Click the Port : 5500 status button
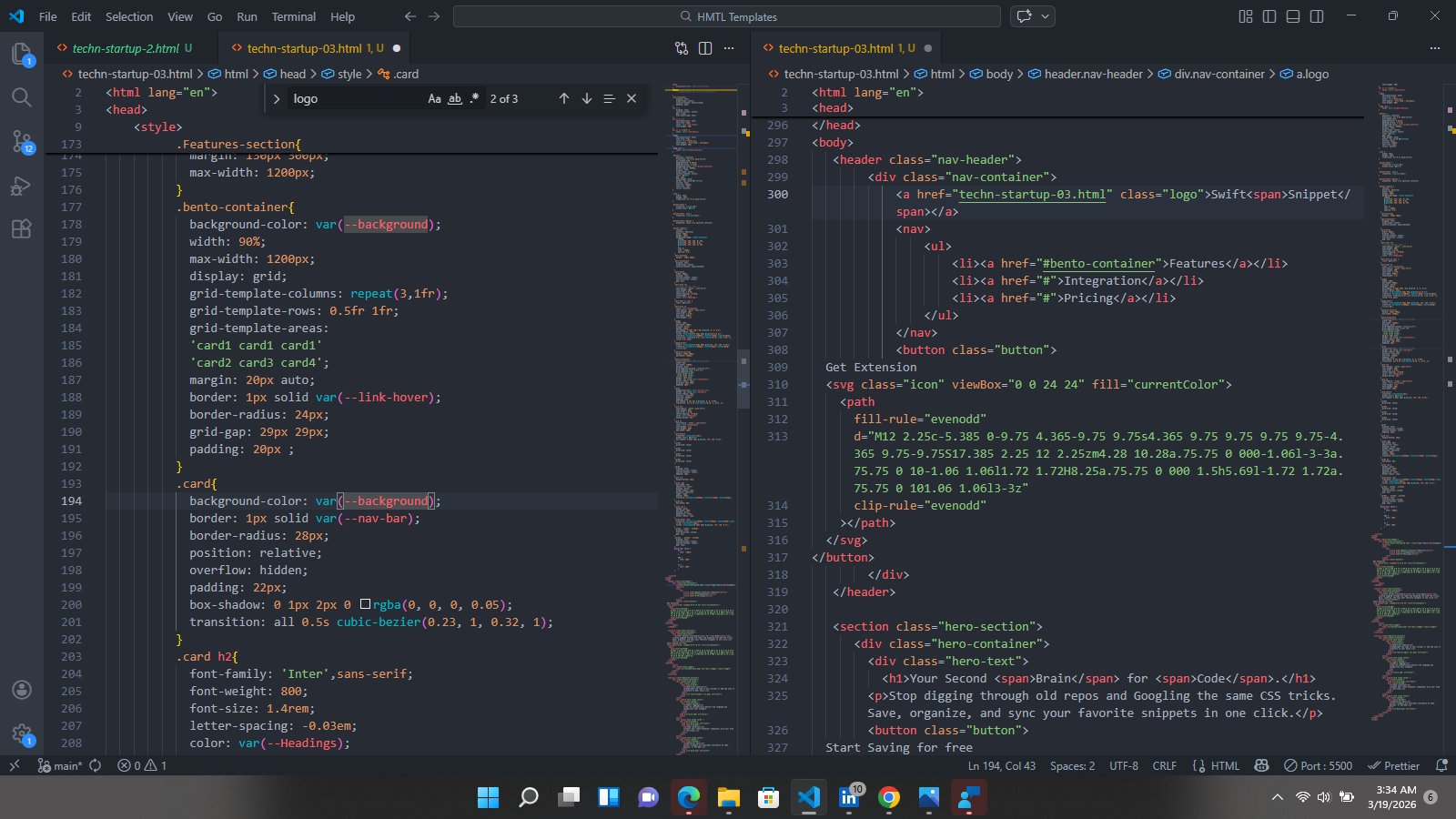Image resolution: width=1456 pixels, height=819 pixels. pos(1318,765)
